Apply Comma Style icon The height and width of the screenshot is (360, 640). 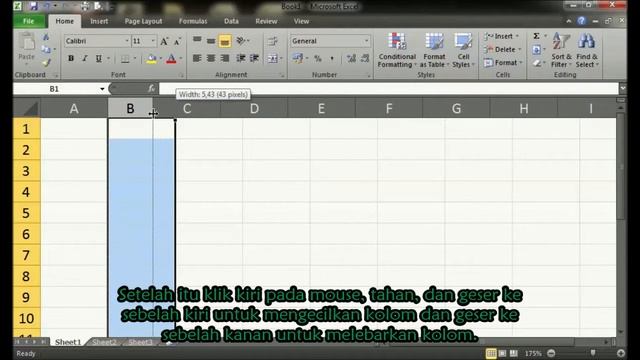tap(332, 59)
